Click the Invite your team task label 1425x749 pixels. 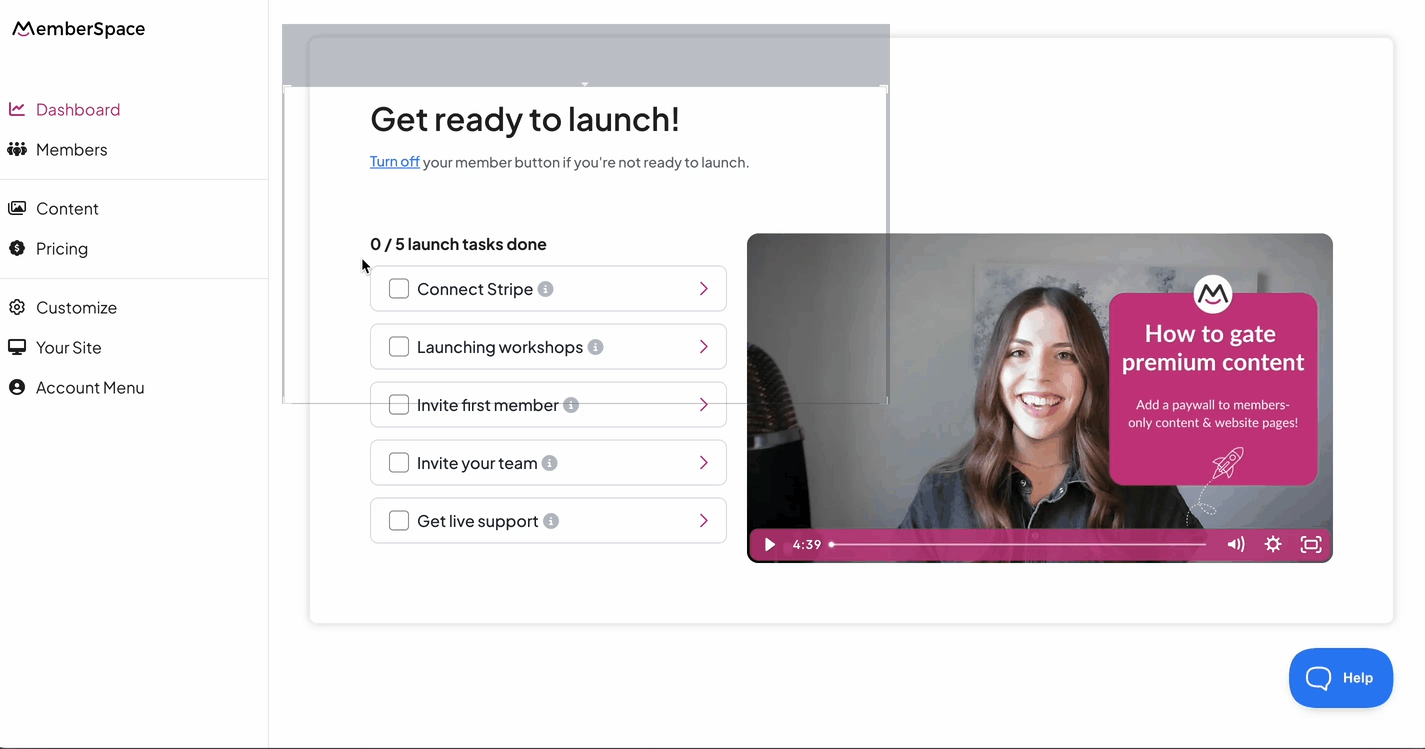[x=477, y=463]
